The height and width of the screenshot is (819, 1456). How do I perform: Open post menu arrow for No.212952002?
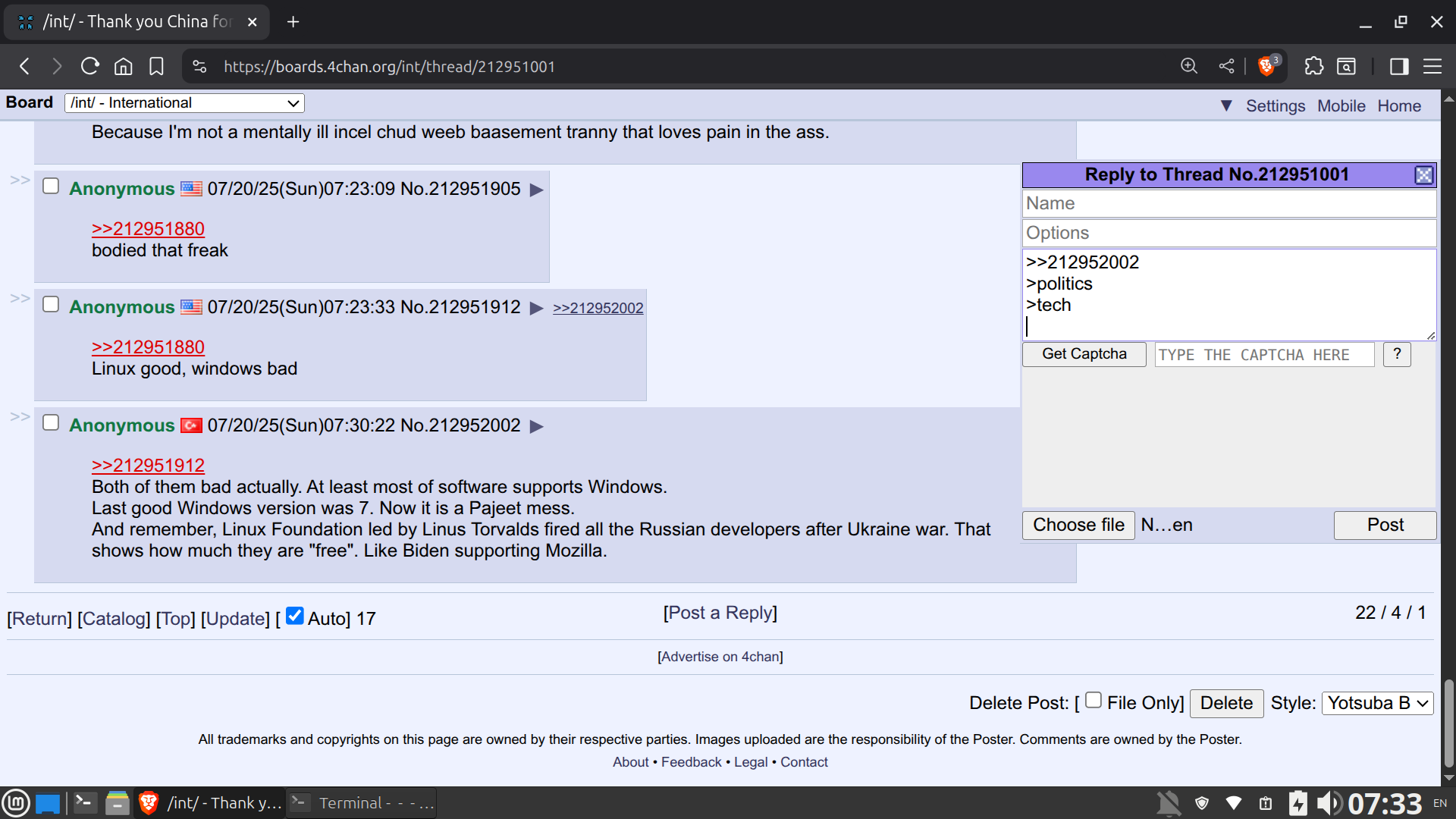(537, 426)
